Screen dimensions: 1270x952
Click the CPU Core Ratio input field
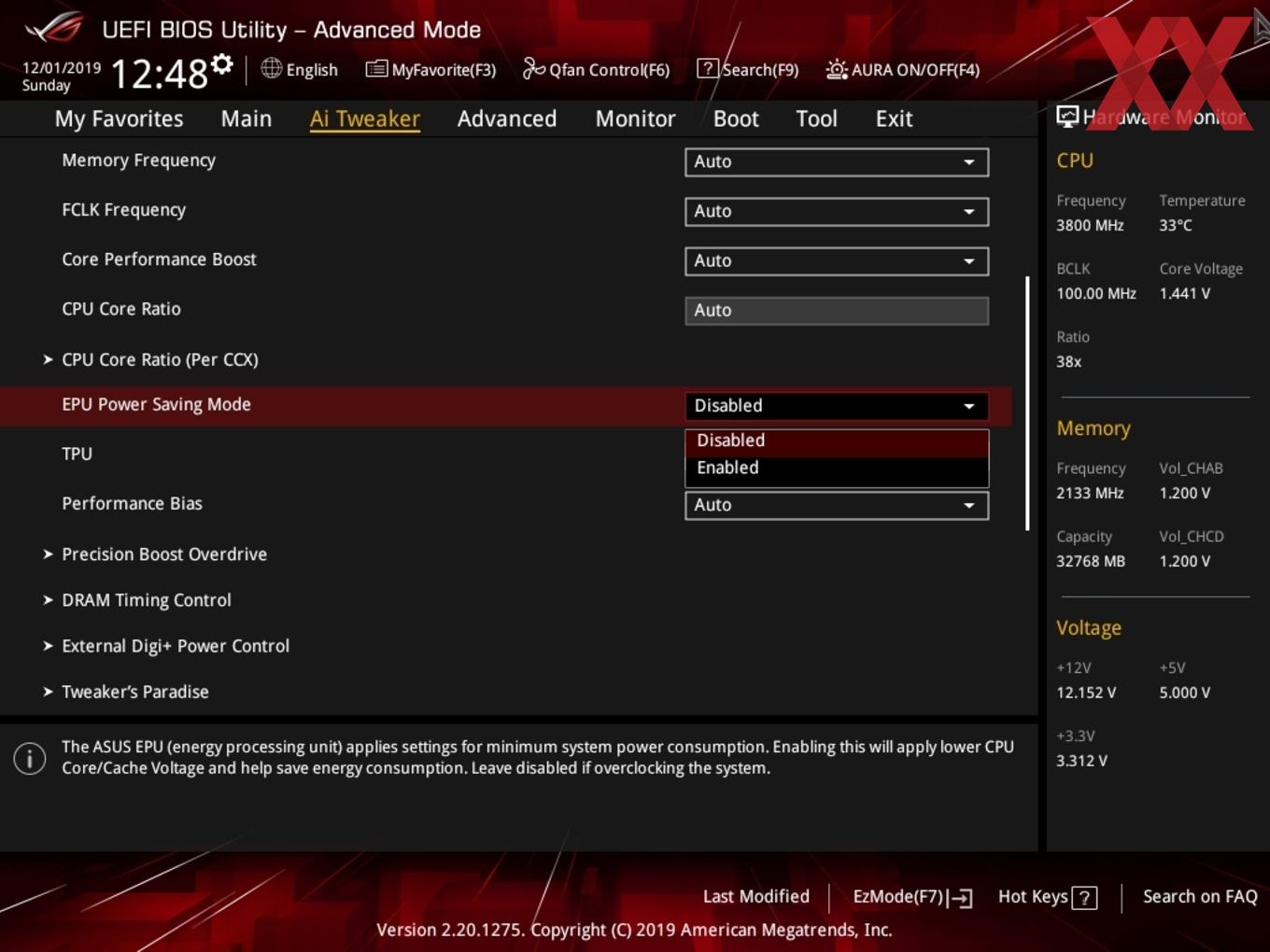click(837, 310)
